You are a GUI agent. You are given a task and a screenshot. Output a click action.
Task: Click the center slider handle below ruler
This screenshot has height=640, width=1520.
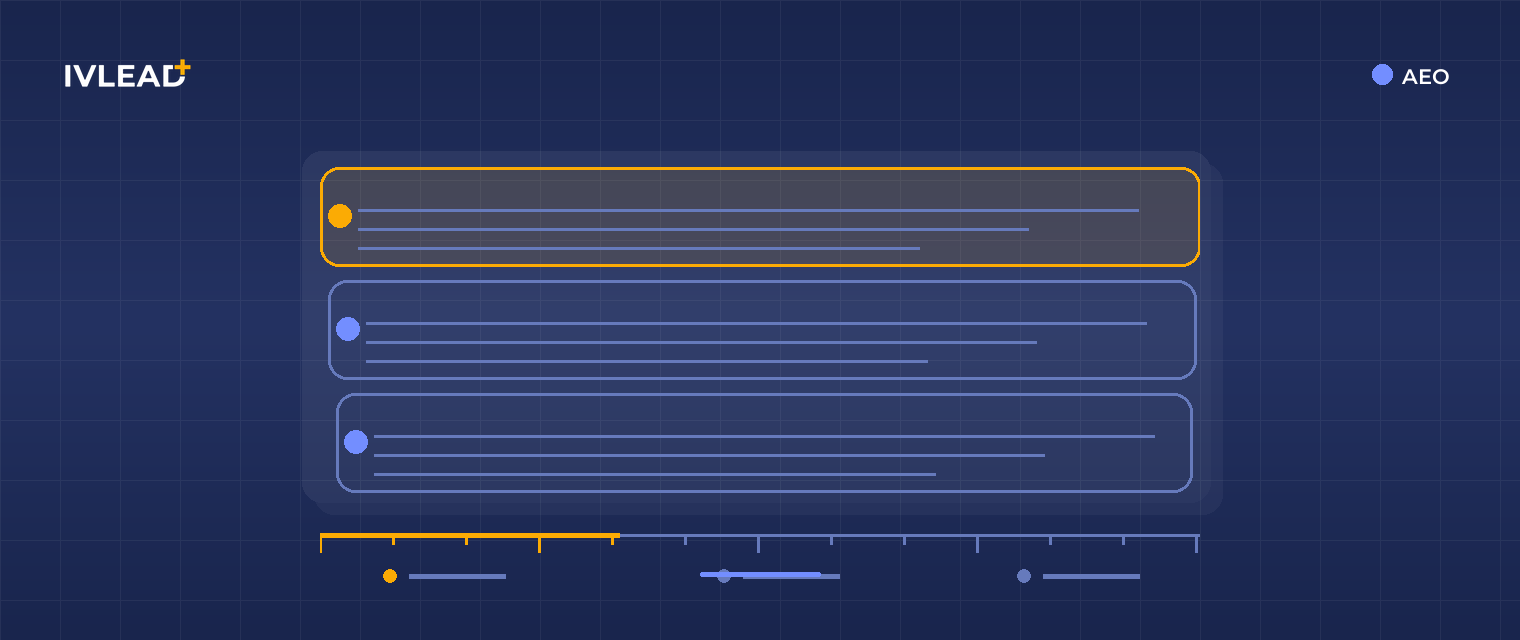(x=724, y=576)
